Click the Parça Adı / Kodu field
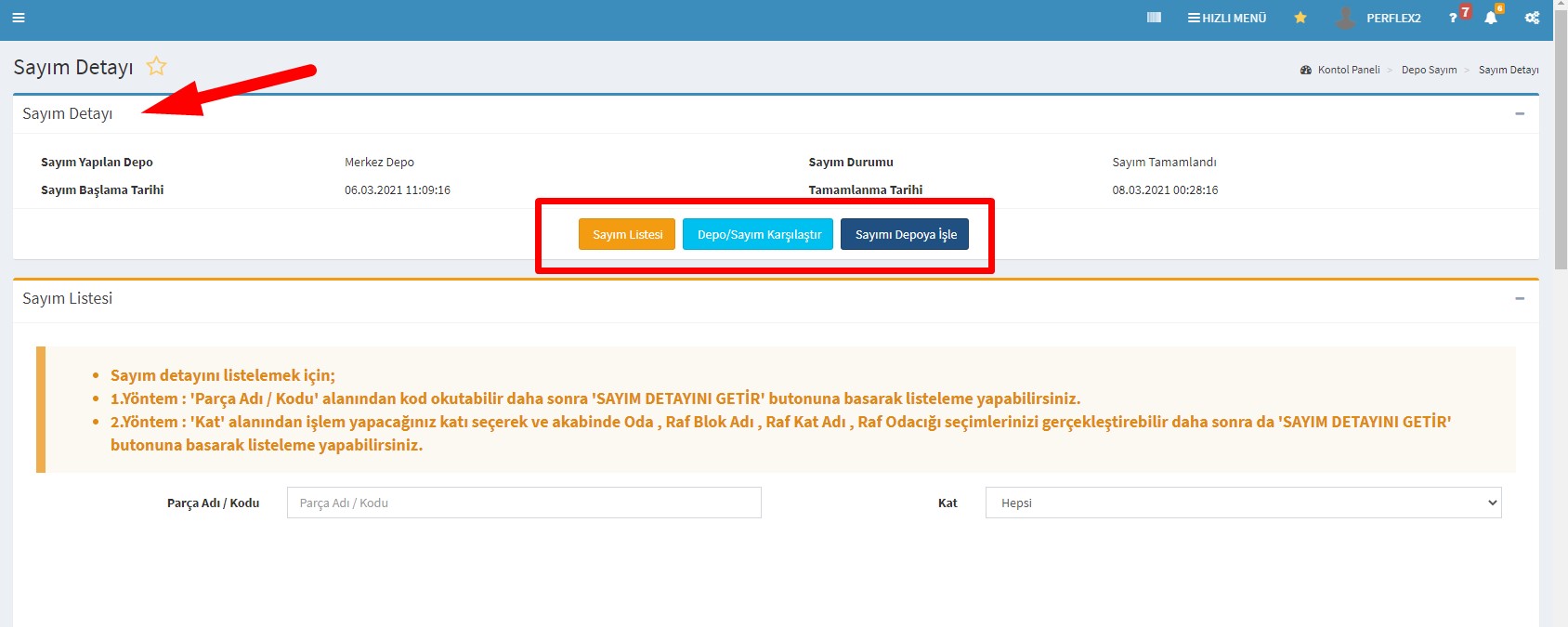The height and width of the screenshot is (627, 1568). click(x=524, y=503)
